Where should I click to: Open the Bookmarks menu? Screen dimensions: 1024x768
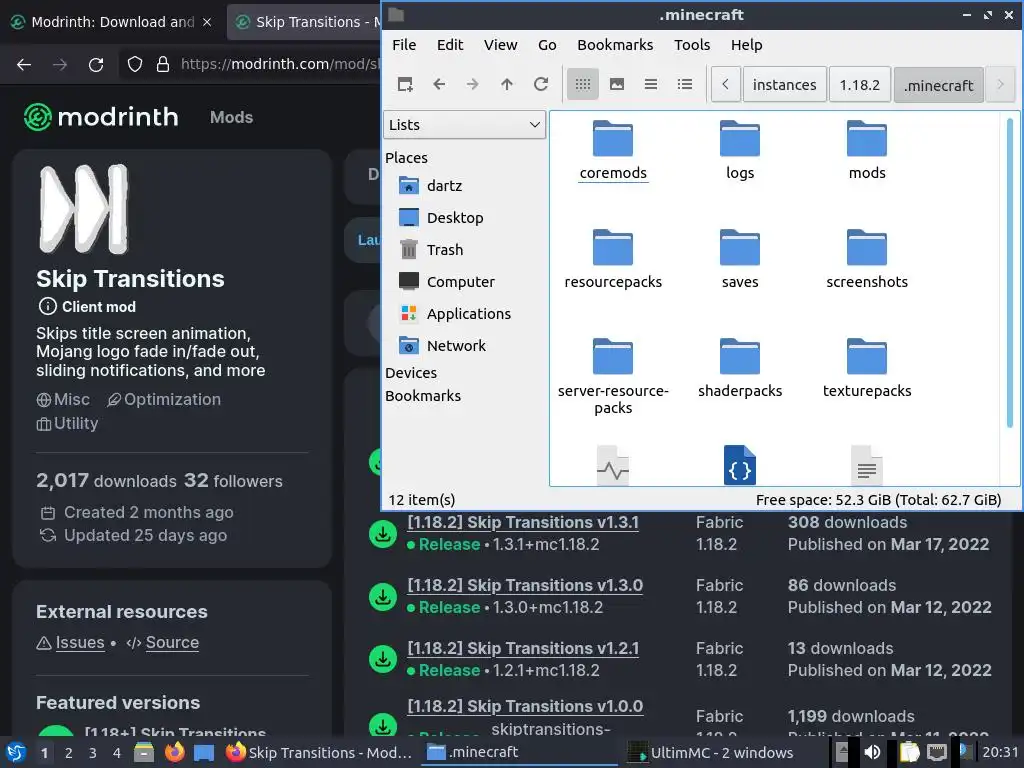coord(615,44)
